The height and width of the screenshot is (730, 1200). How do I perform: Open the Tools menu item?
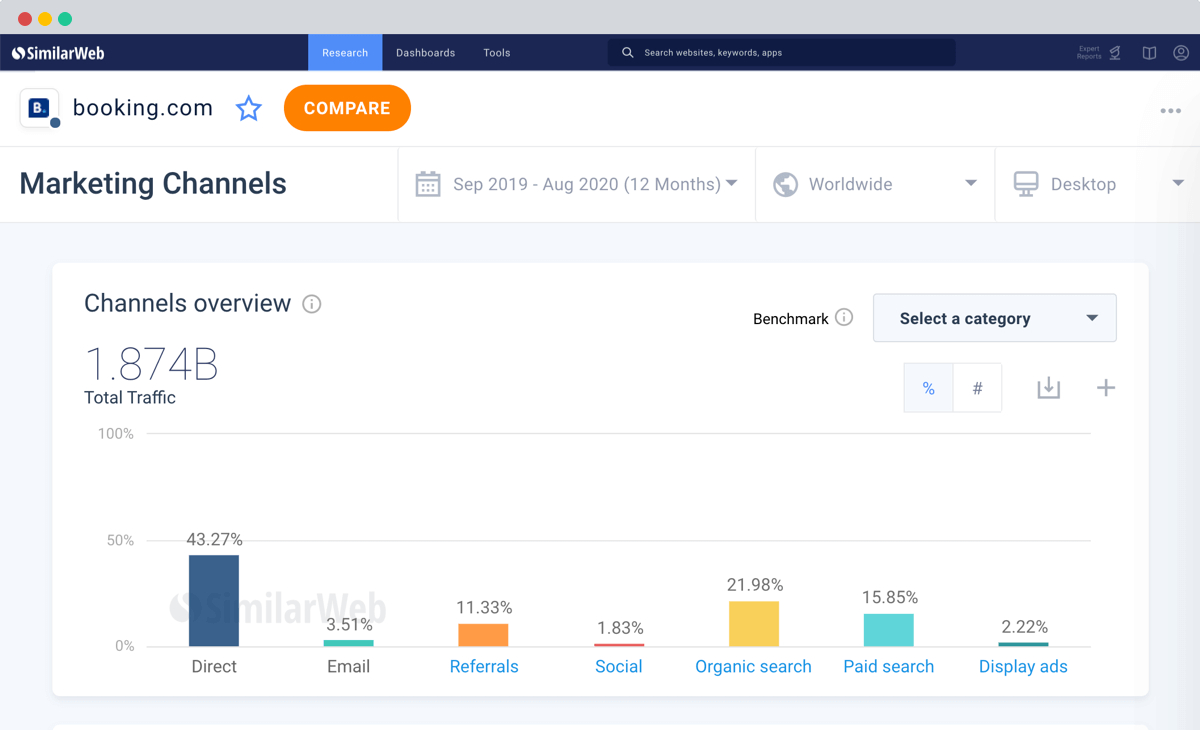pos(497,53)
